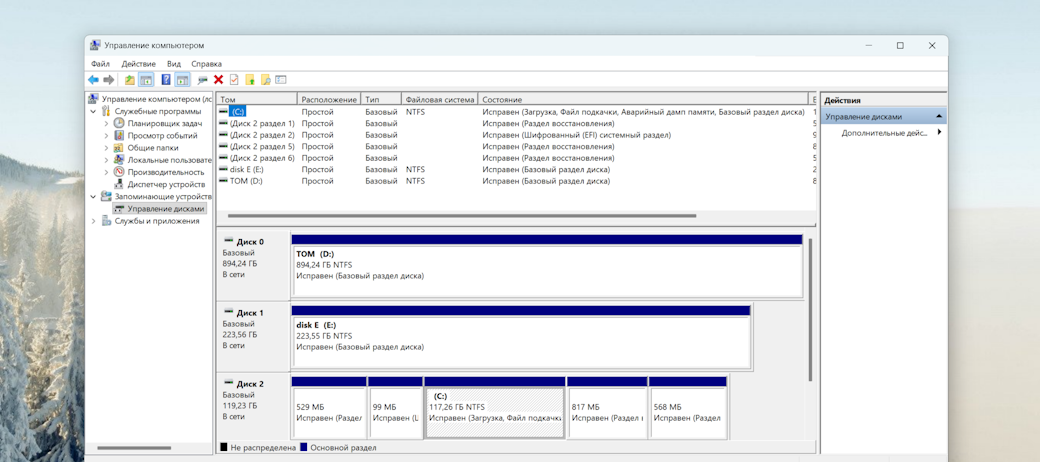Click the 817 МБ partition on Диск 2
The width and height of the screenshot is (1040, 462).
pos(608,407)
